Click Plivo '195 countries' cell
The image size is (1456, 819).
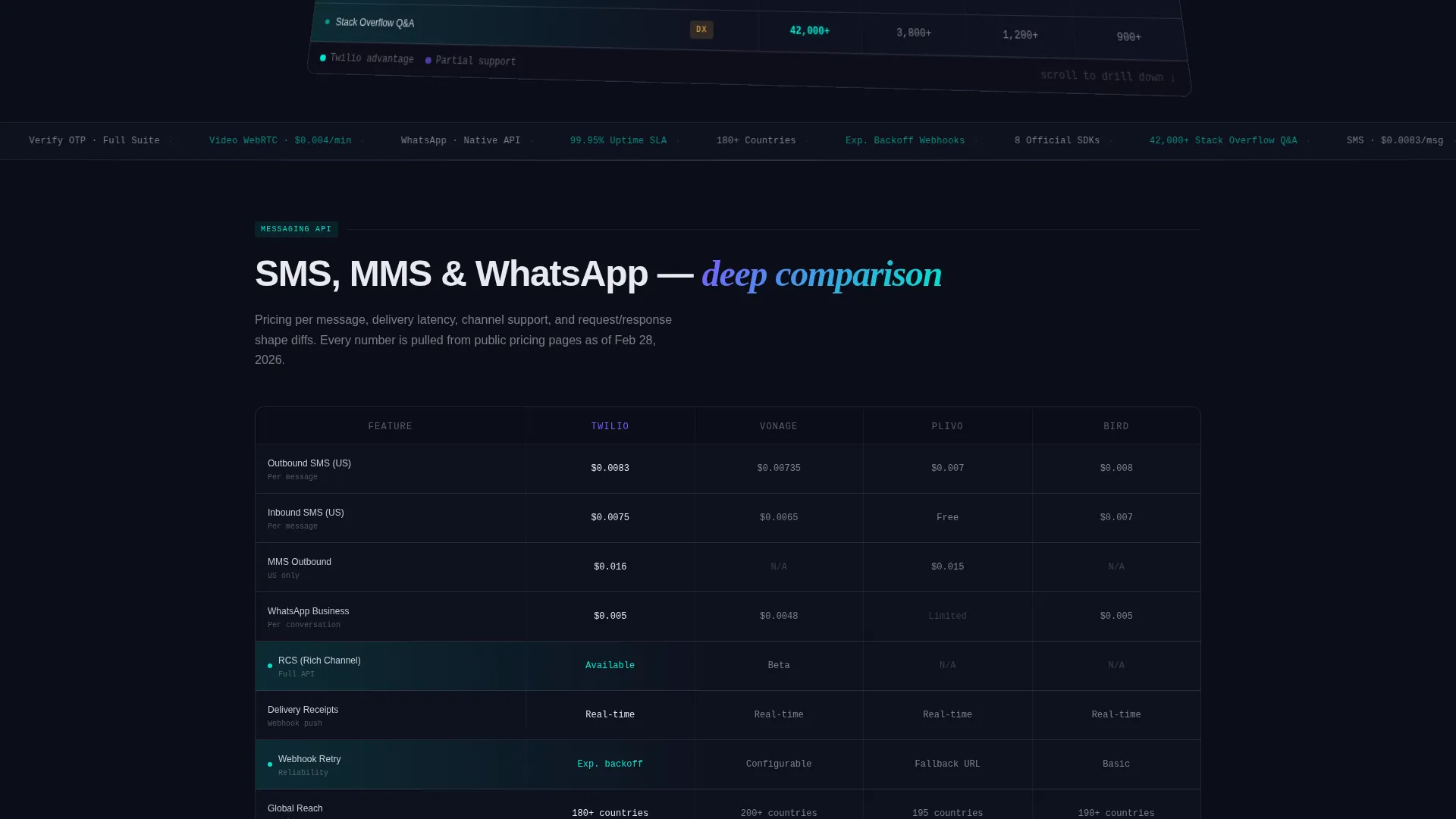tap(948, 813)
